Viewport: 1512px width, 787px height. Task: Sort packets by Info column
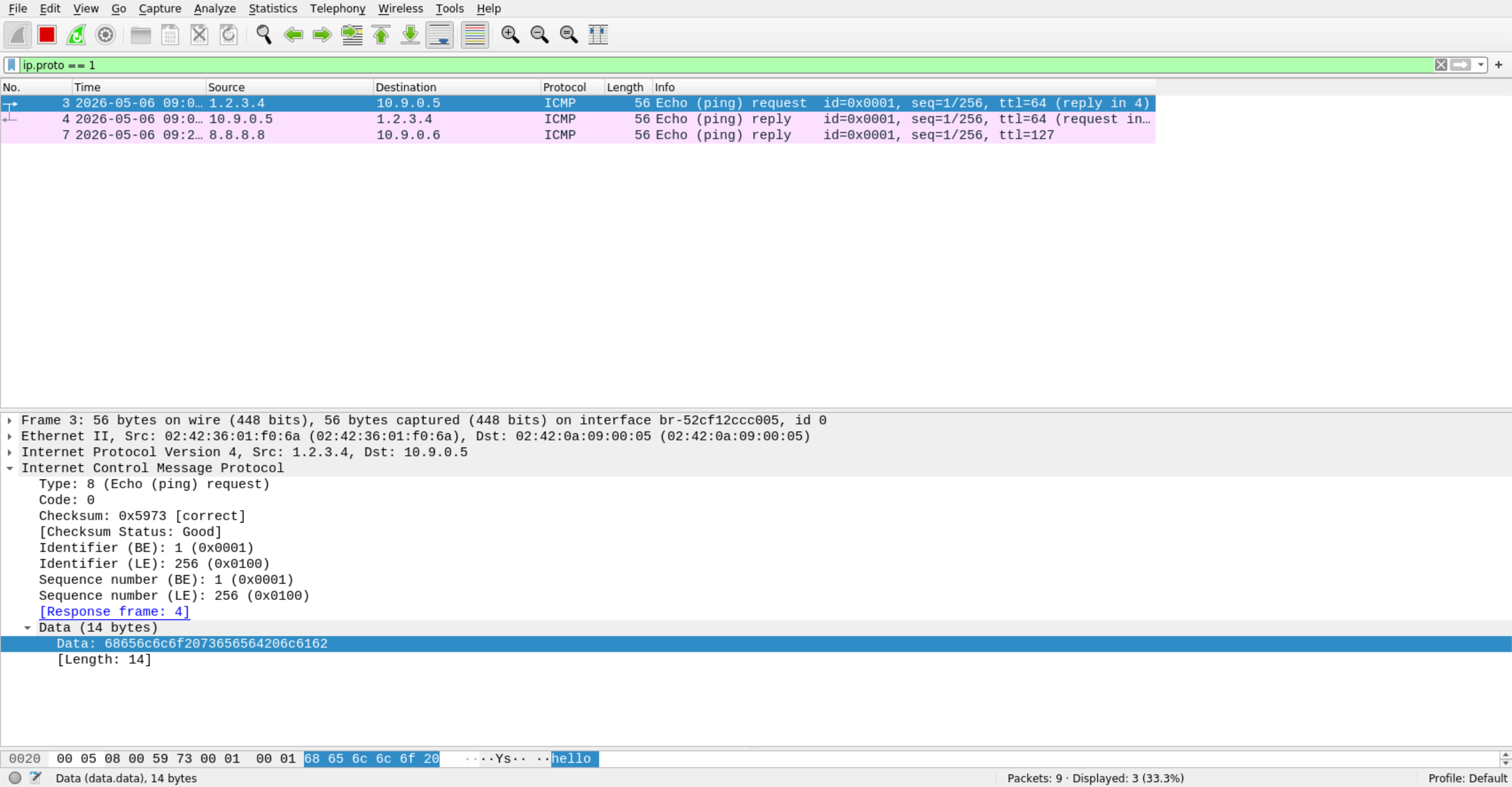pos(904,87)
